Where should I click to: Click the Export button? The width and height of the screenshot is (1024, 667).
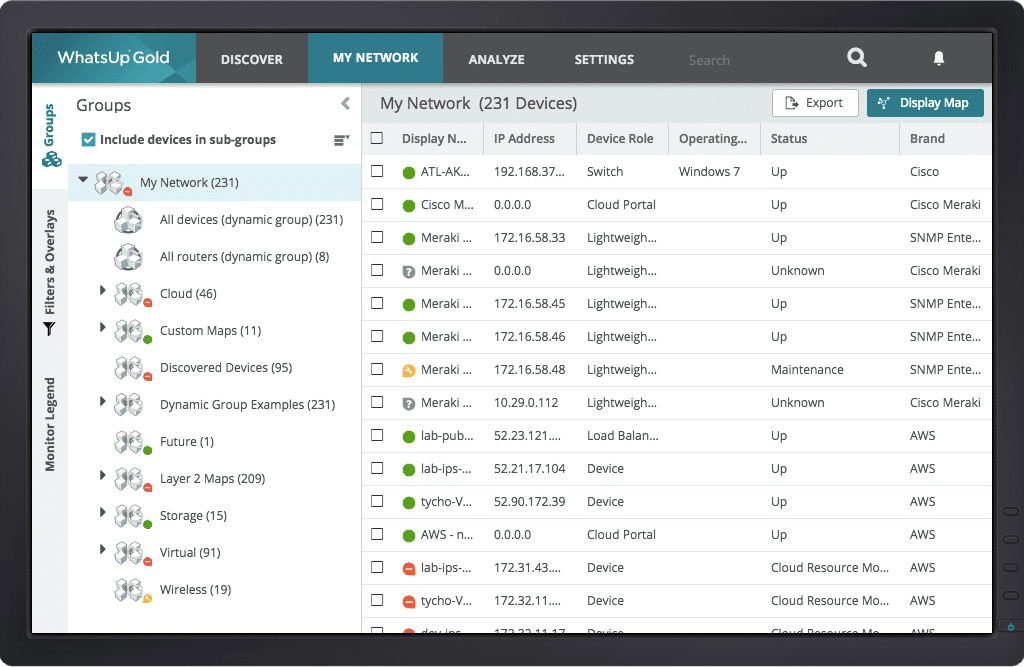(814, 103)
